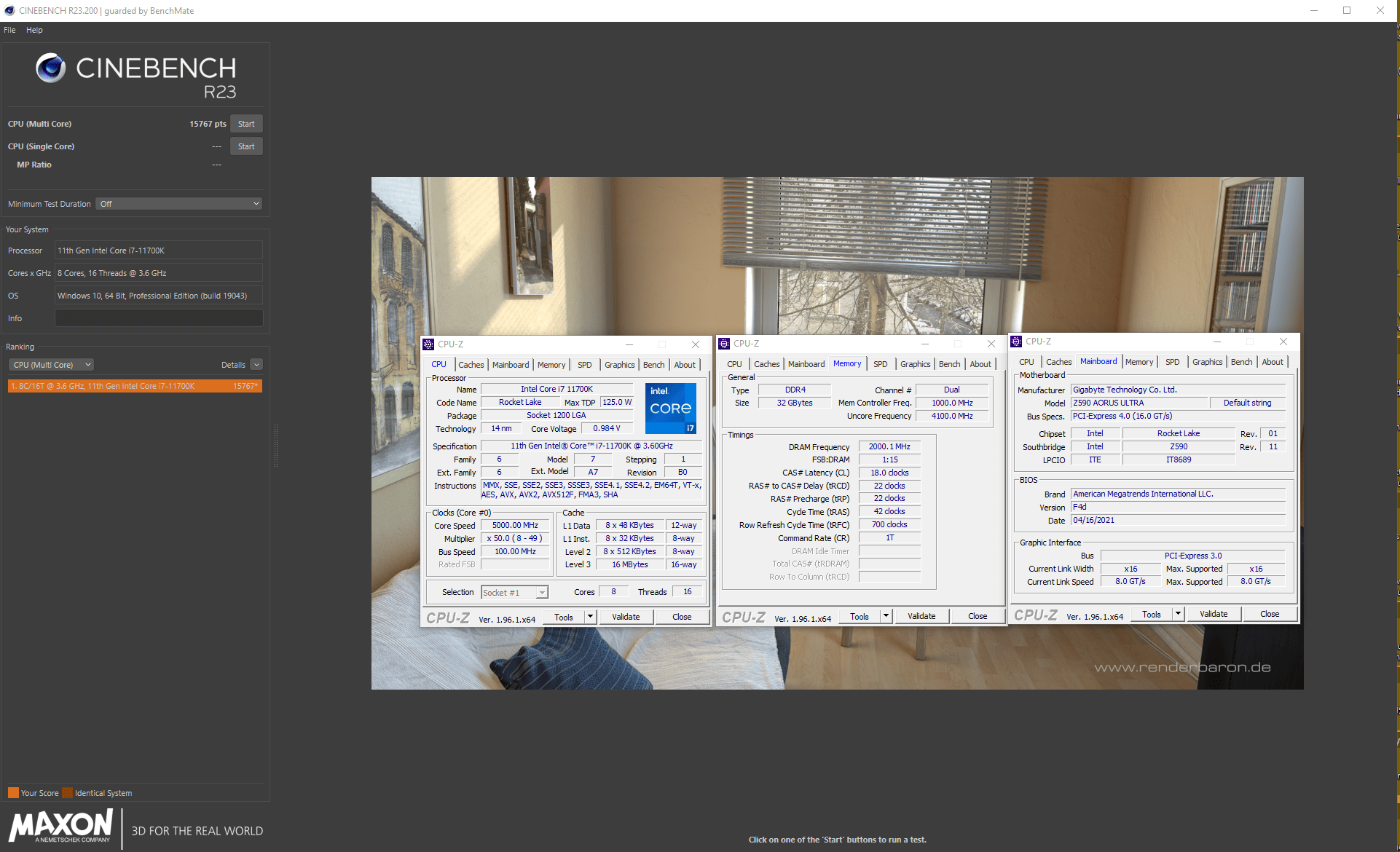Switch to CPU tab in Memory CPU-Z window
This screenshot has width=1400, height=852.
734,364
